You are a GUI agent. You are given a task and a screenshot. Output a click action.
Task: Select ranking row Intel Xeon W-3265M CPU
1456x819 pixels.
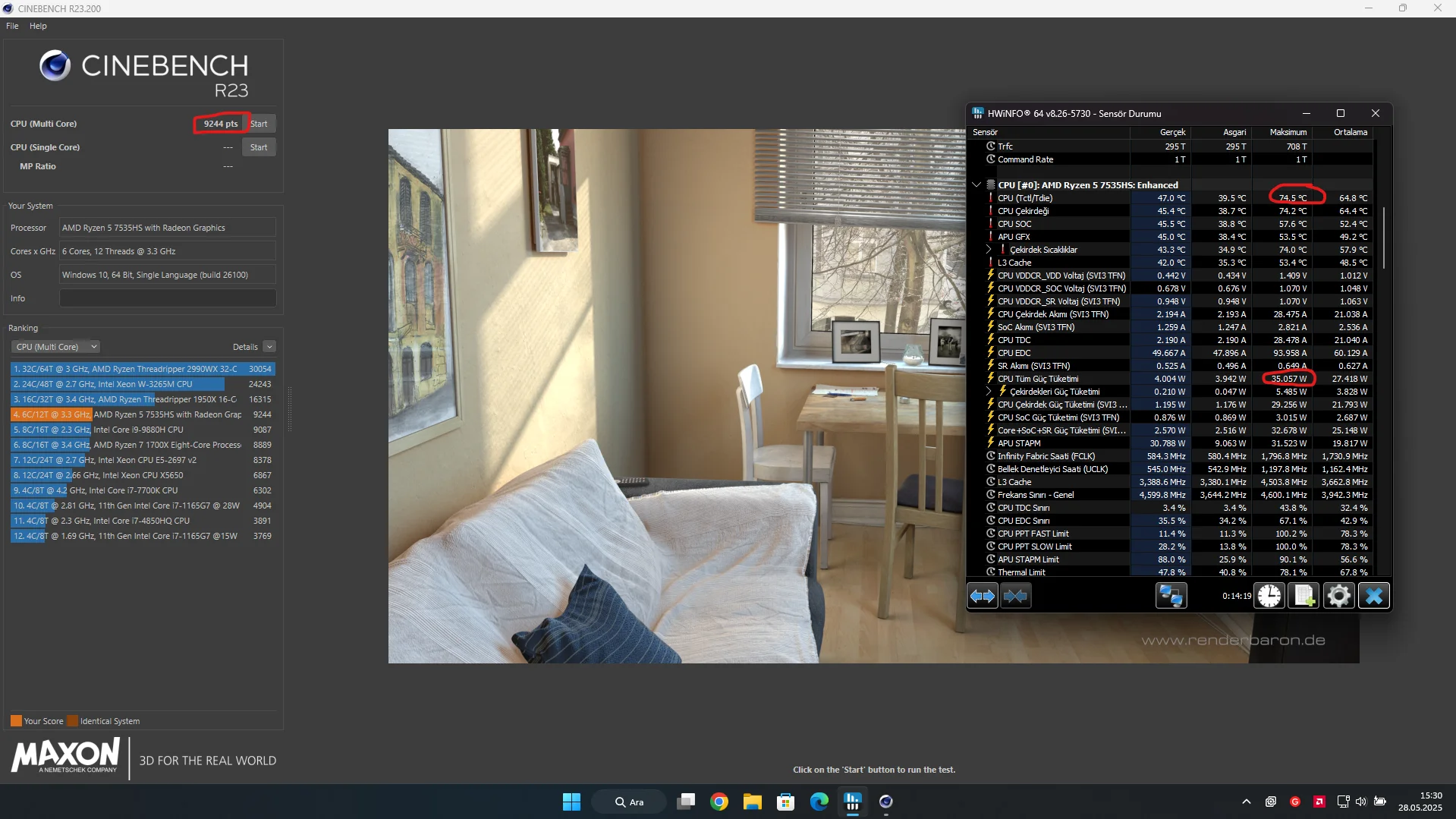[143, 384]
